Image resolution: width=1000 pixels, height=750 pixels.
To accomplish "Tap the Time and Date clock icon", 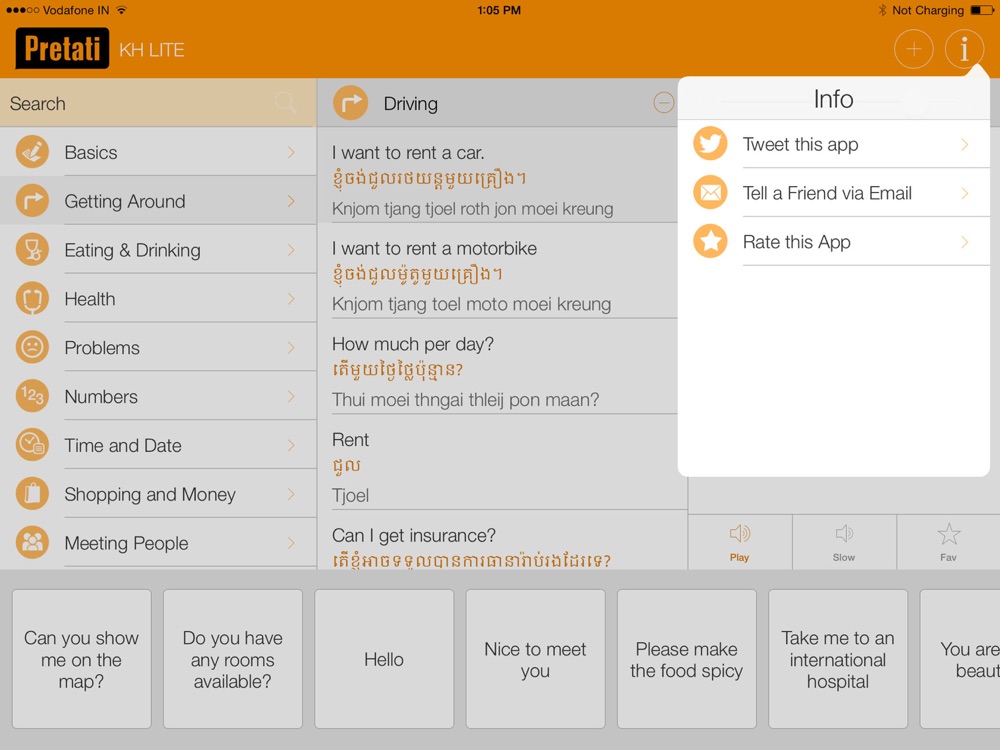I will pos(32,445).
